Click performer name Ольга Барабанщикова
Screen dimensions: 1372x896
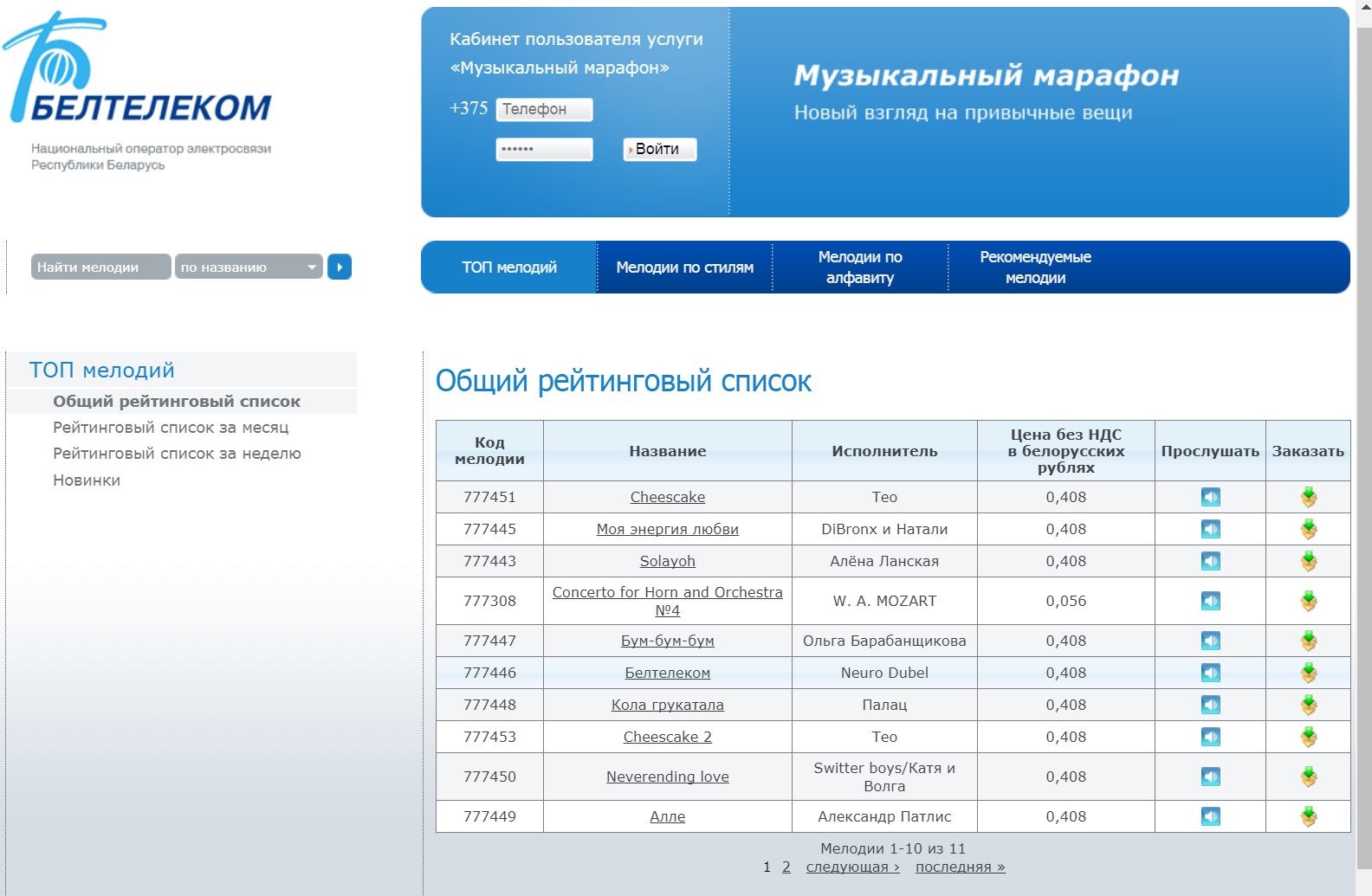click(884, 641)
